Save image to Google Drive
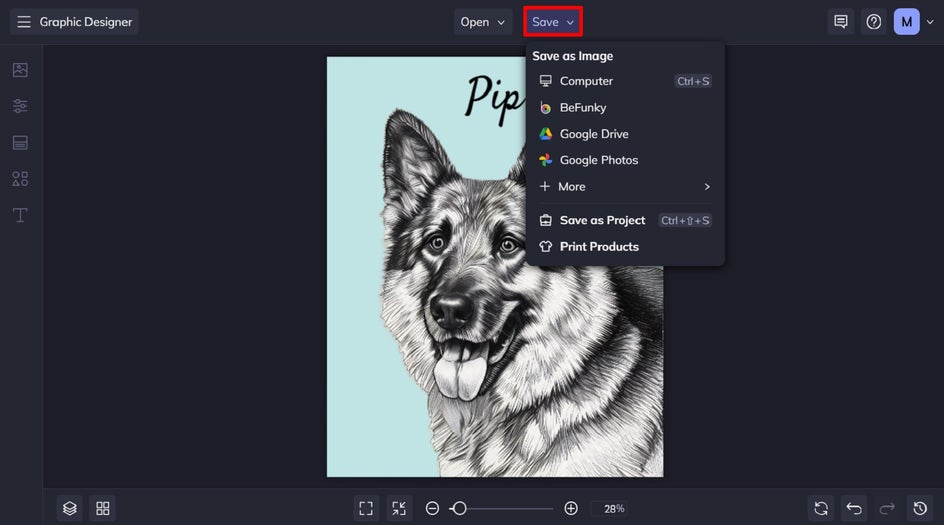This screenshot has width=944, height=525. click(625, 134)
